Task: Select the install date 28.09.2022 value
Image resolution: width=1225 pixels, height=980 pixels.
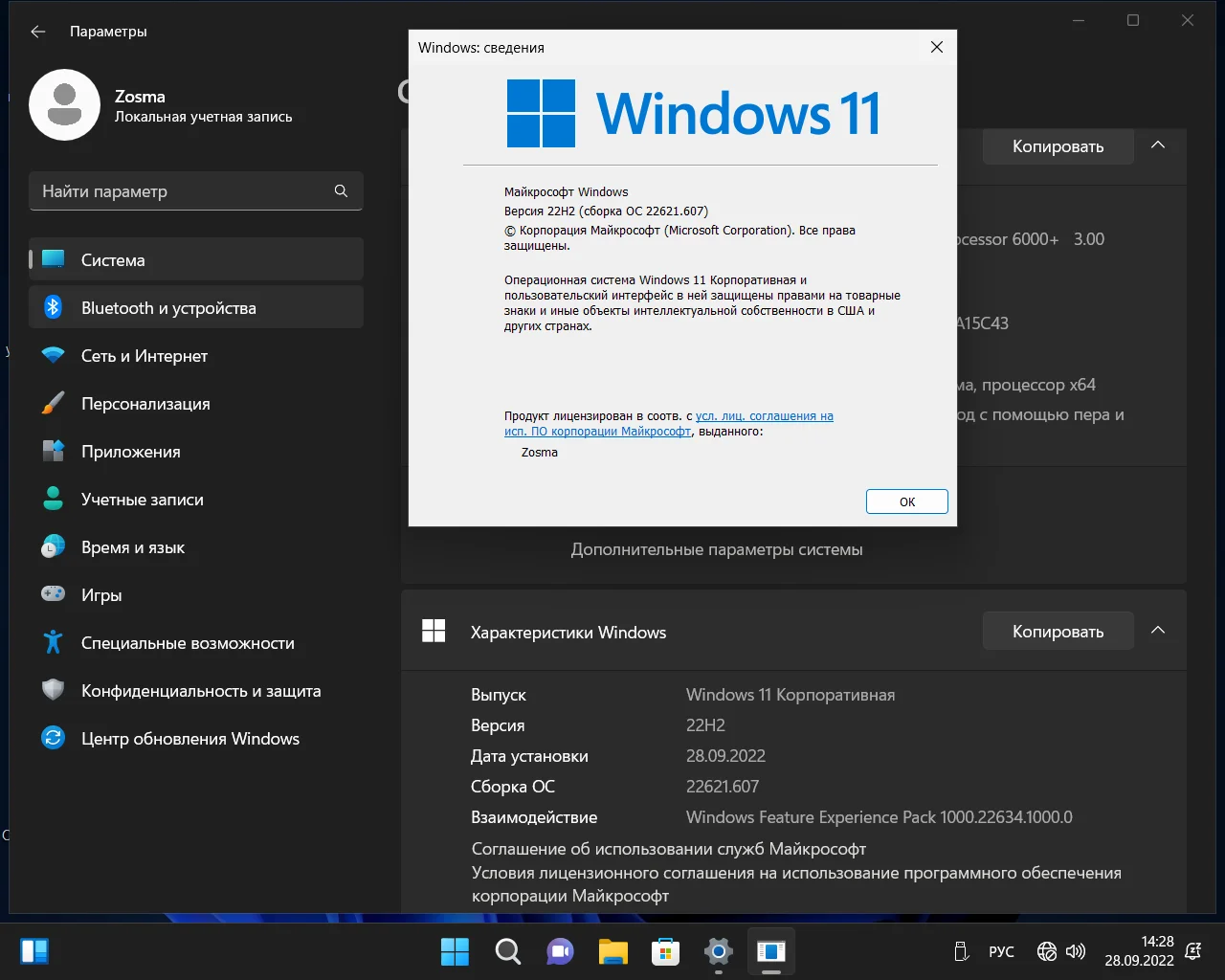Action: (725, 756)
